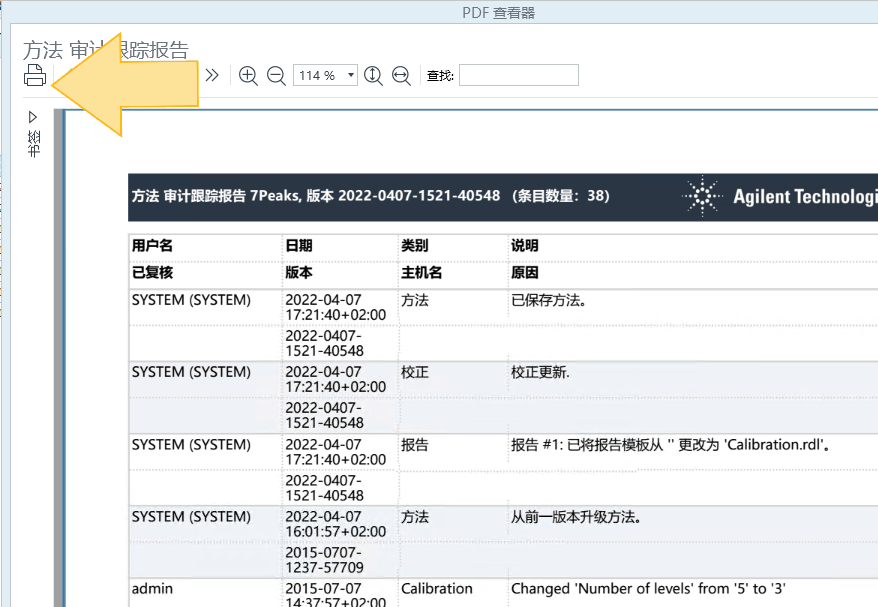Fit page to window width

click(401, 75)
